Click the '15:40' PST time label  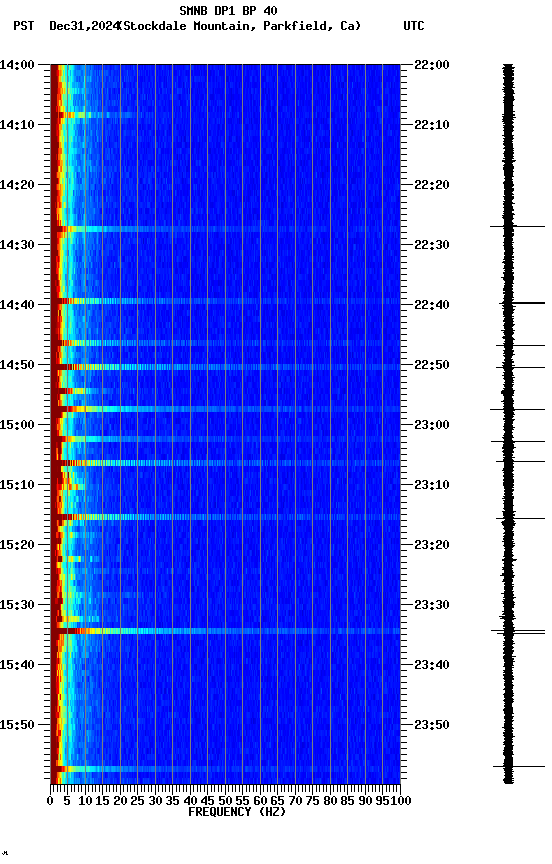coord(17,665)
